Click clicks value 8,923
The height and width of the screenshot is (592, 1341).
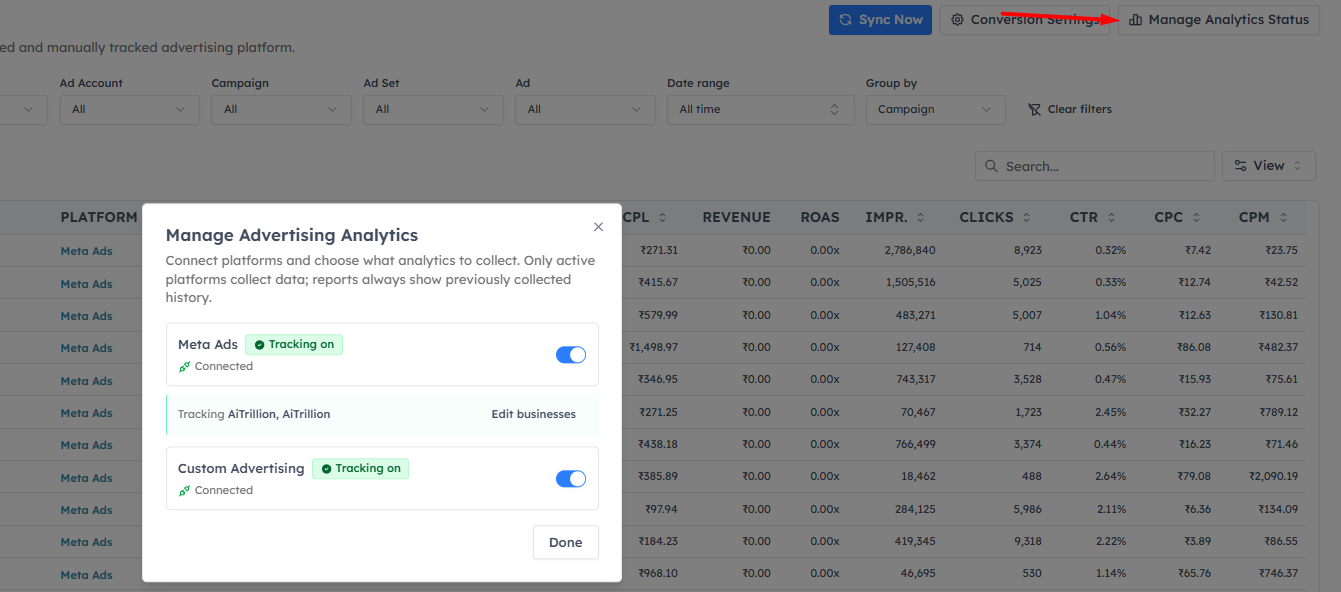click(1027, 250)
